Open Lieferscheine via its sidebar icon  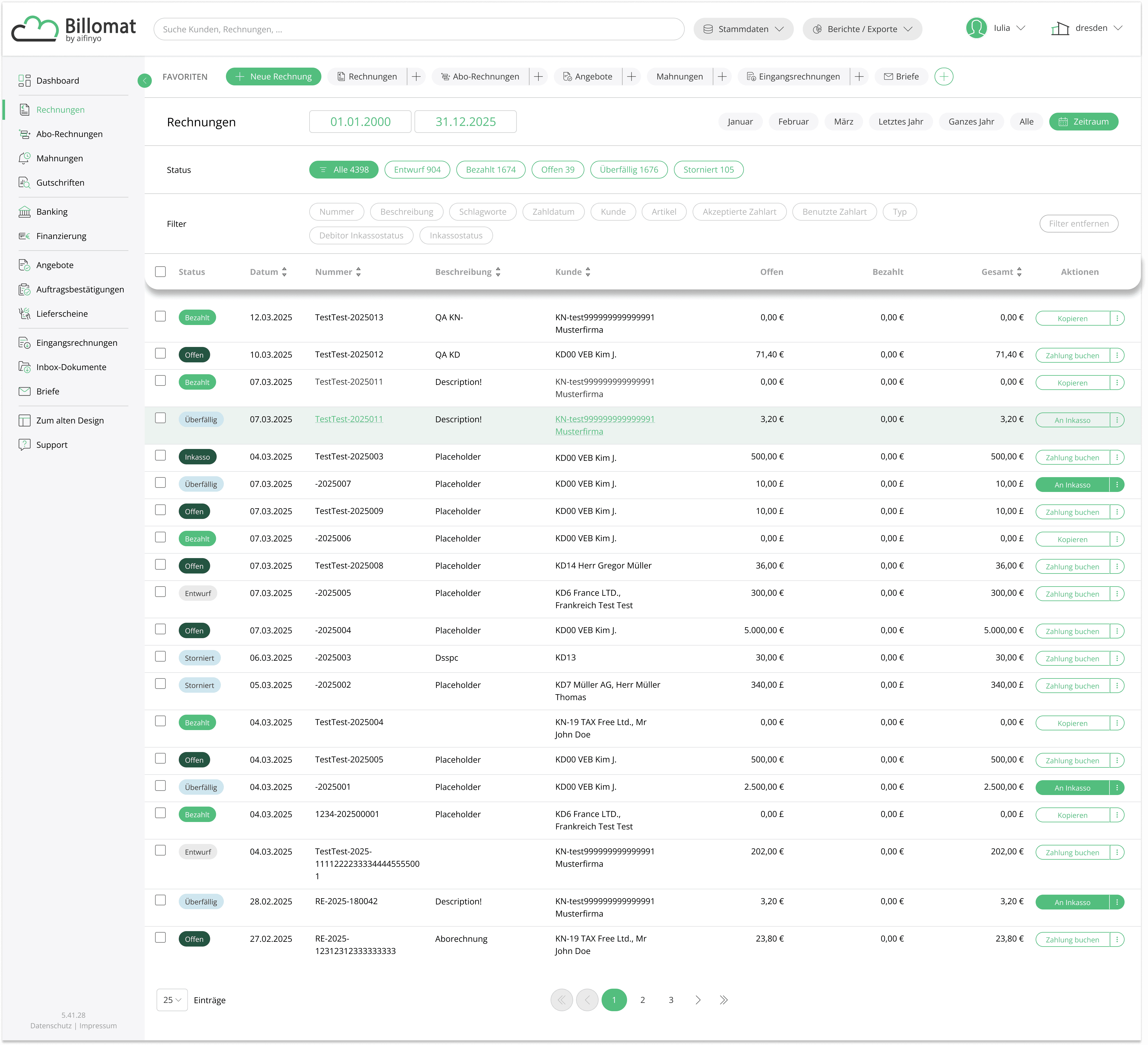pyautogui.click(x=25, y=314)
